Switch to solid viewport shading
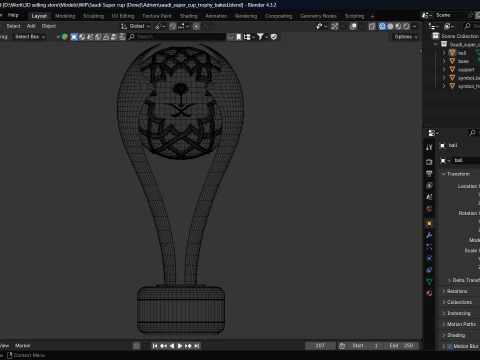 pos(390,26)
